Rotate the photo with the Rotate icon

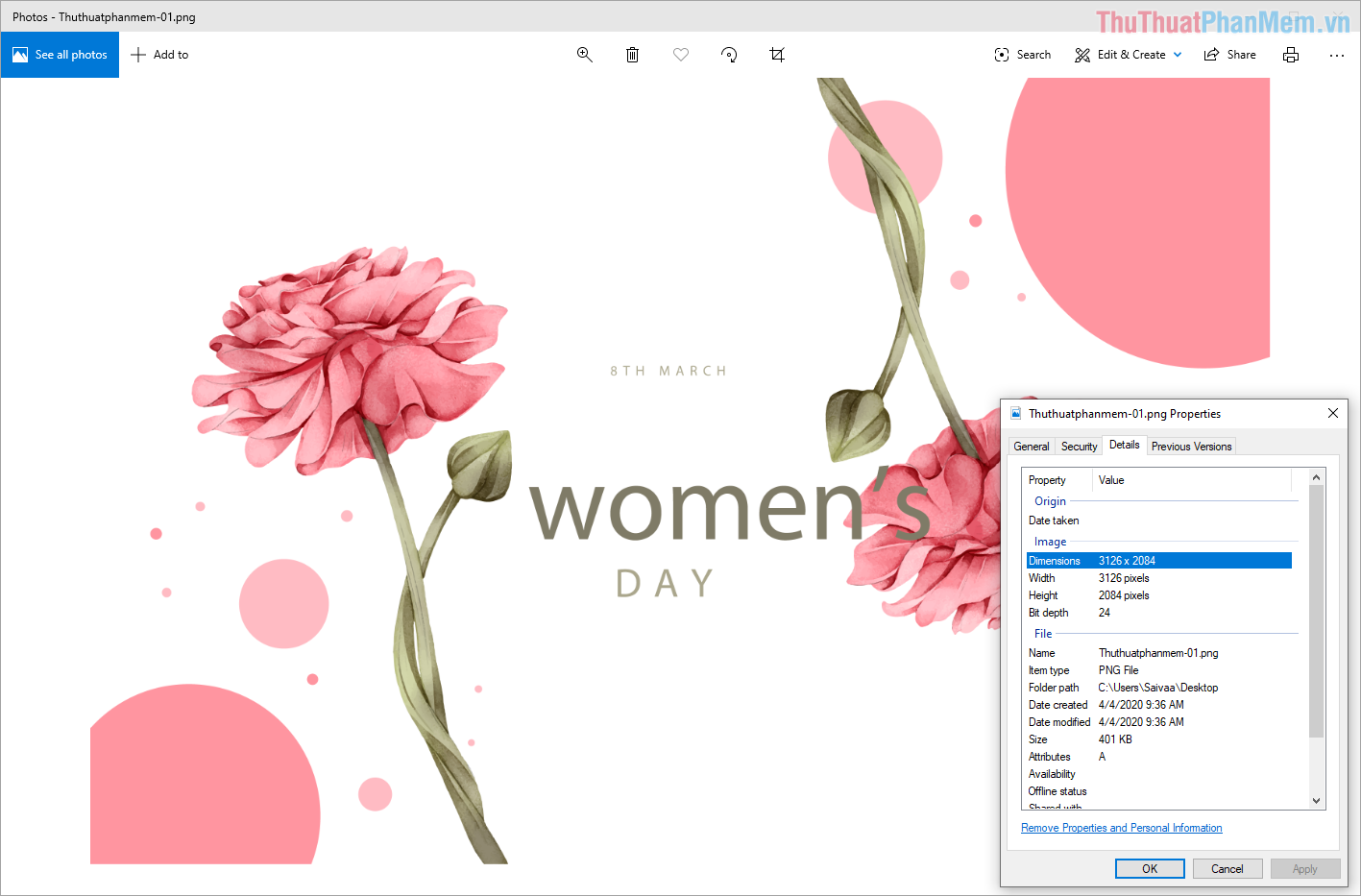point(729,55)
